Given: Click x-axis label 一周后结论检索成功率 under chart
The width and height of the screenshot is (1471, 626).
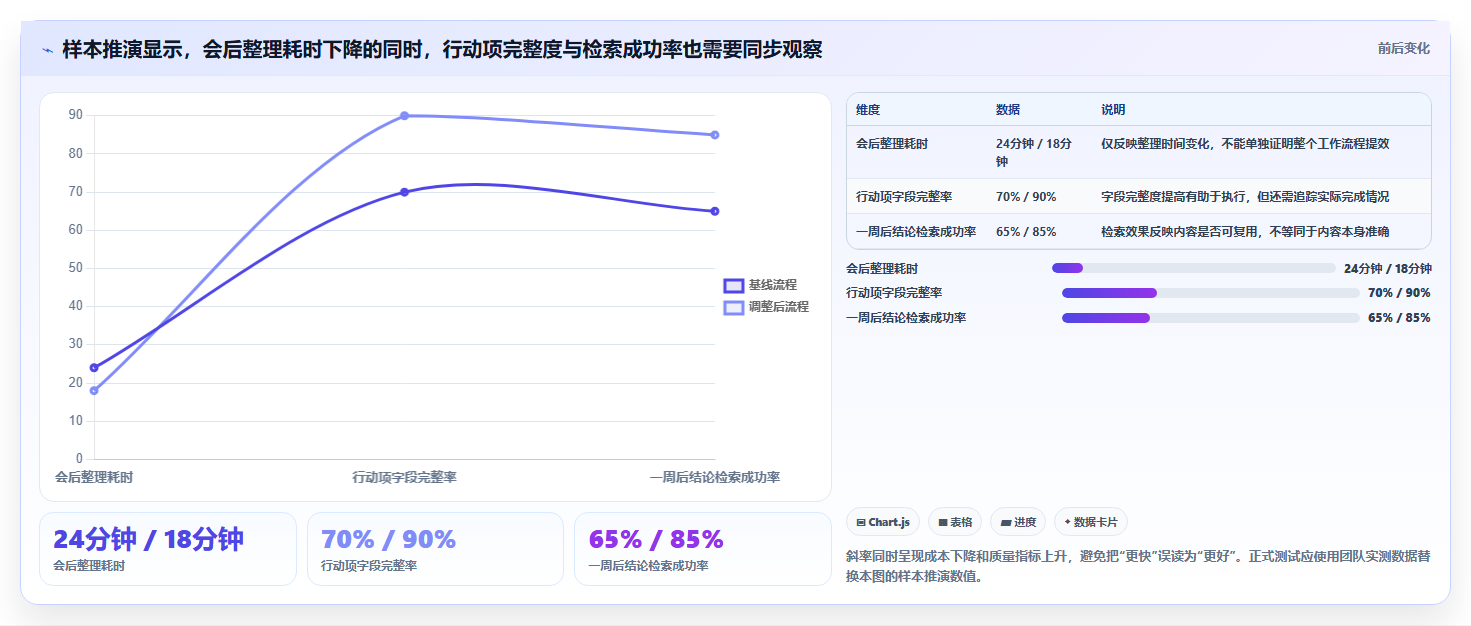Looking at the screenshot, I should (715, 478).
